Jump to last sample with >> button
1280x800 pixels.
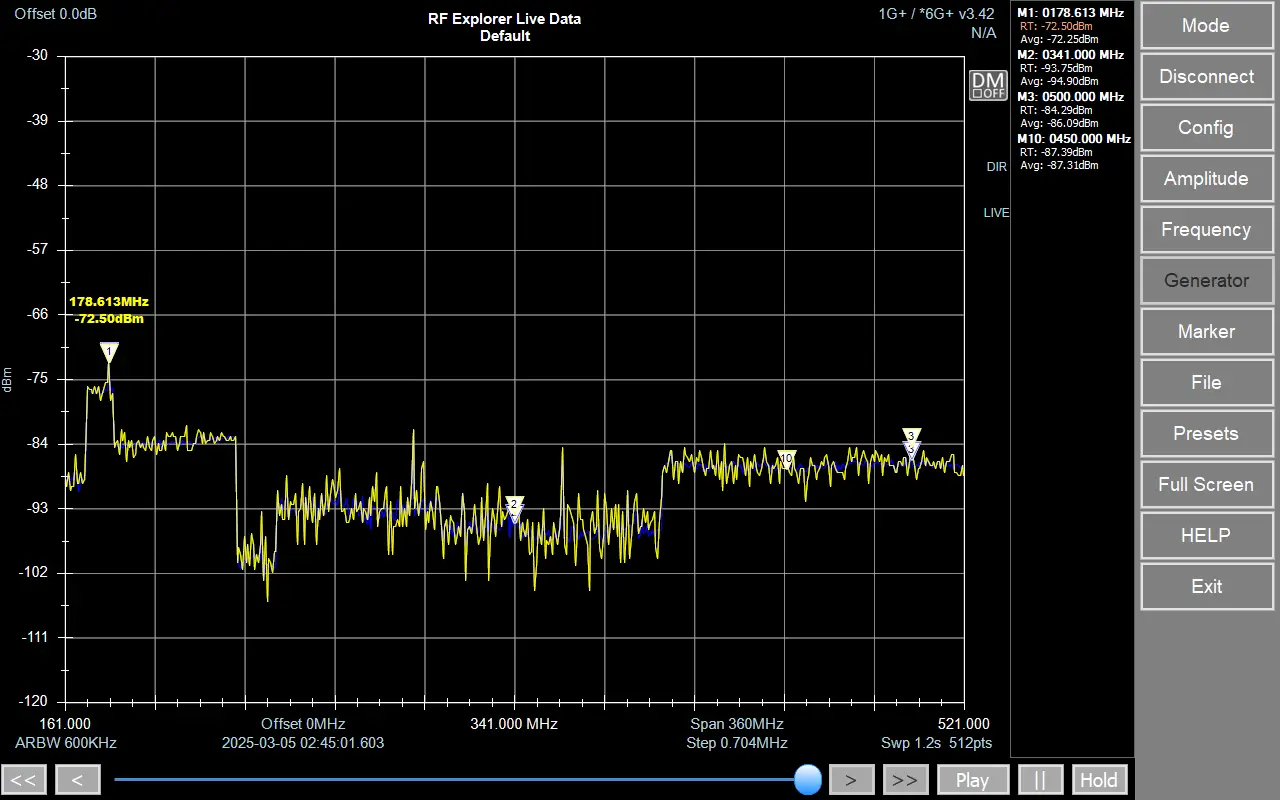click(904, 780)
